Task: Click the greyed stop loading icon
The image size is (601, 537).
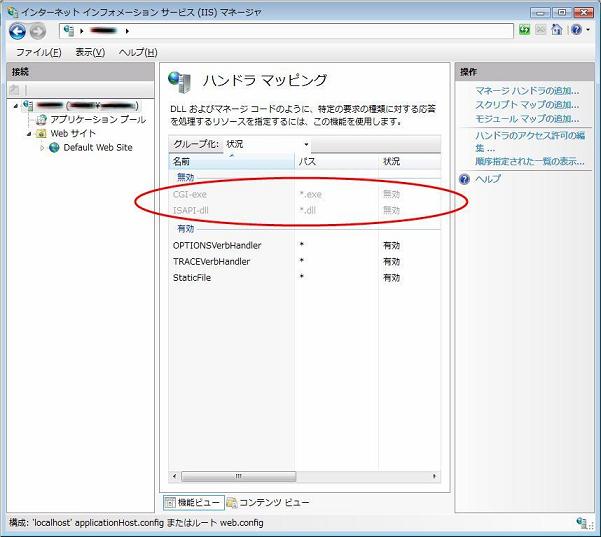Action: (541, 30)
